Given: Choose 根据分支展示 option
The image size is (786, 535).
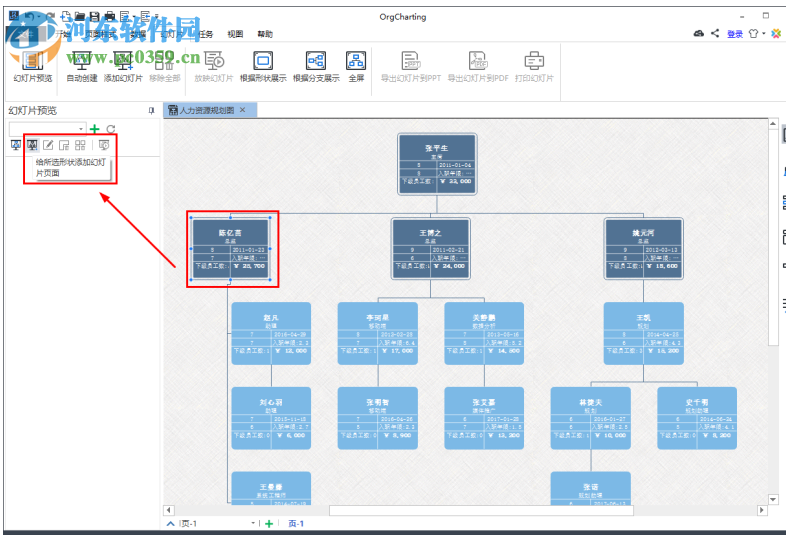Looking at the screenshot, I should point(316,67).
